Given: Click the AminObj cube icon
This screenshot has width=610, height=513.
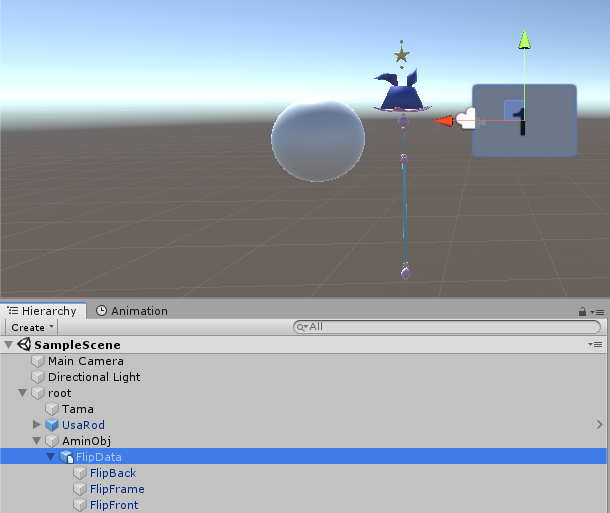Looking at the screenshot, I should click(x=52, y=441).
